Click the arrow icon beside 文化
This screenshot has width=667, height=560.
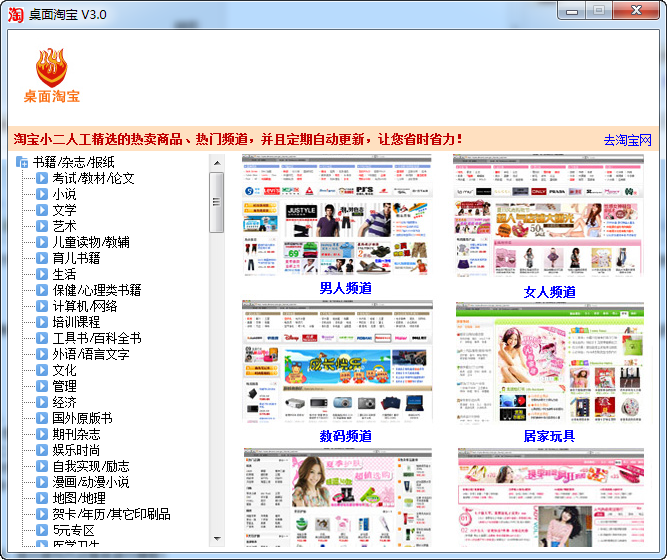(x=42, y=370)
